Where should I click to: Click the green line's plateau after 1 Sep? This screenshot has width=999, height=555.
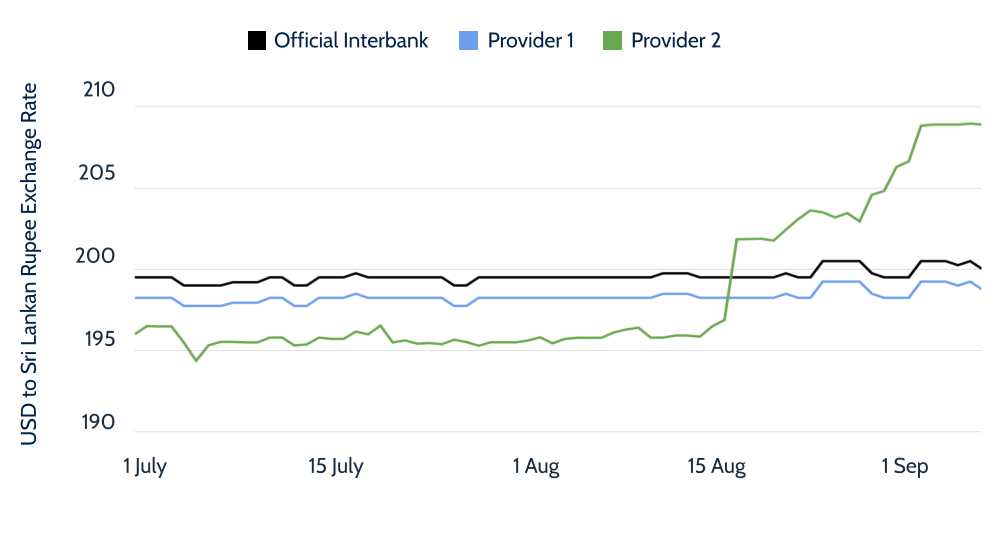click(950, 124)
